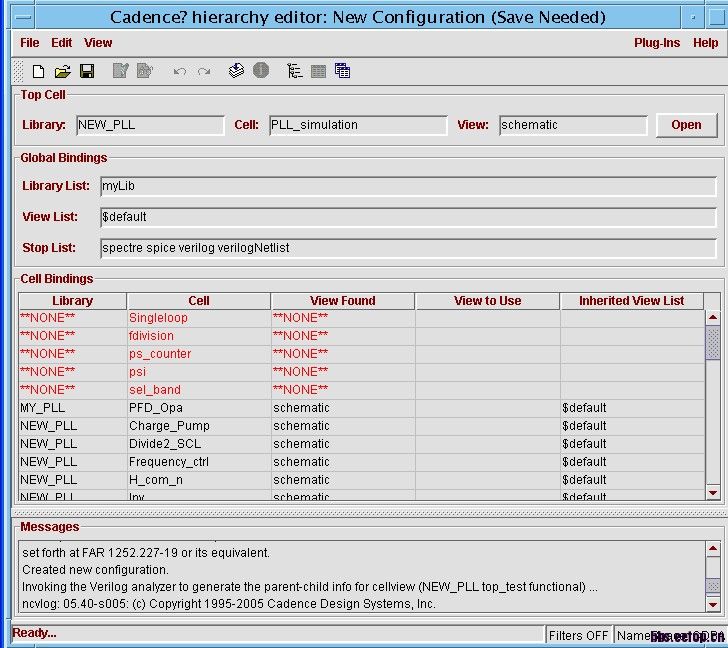Click the Inherited View List column header

click(x=631, y=301)
